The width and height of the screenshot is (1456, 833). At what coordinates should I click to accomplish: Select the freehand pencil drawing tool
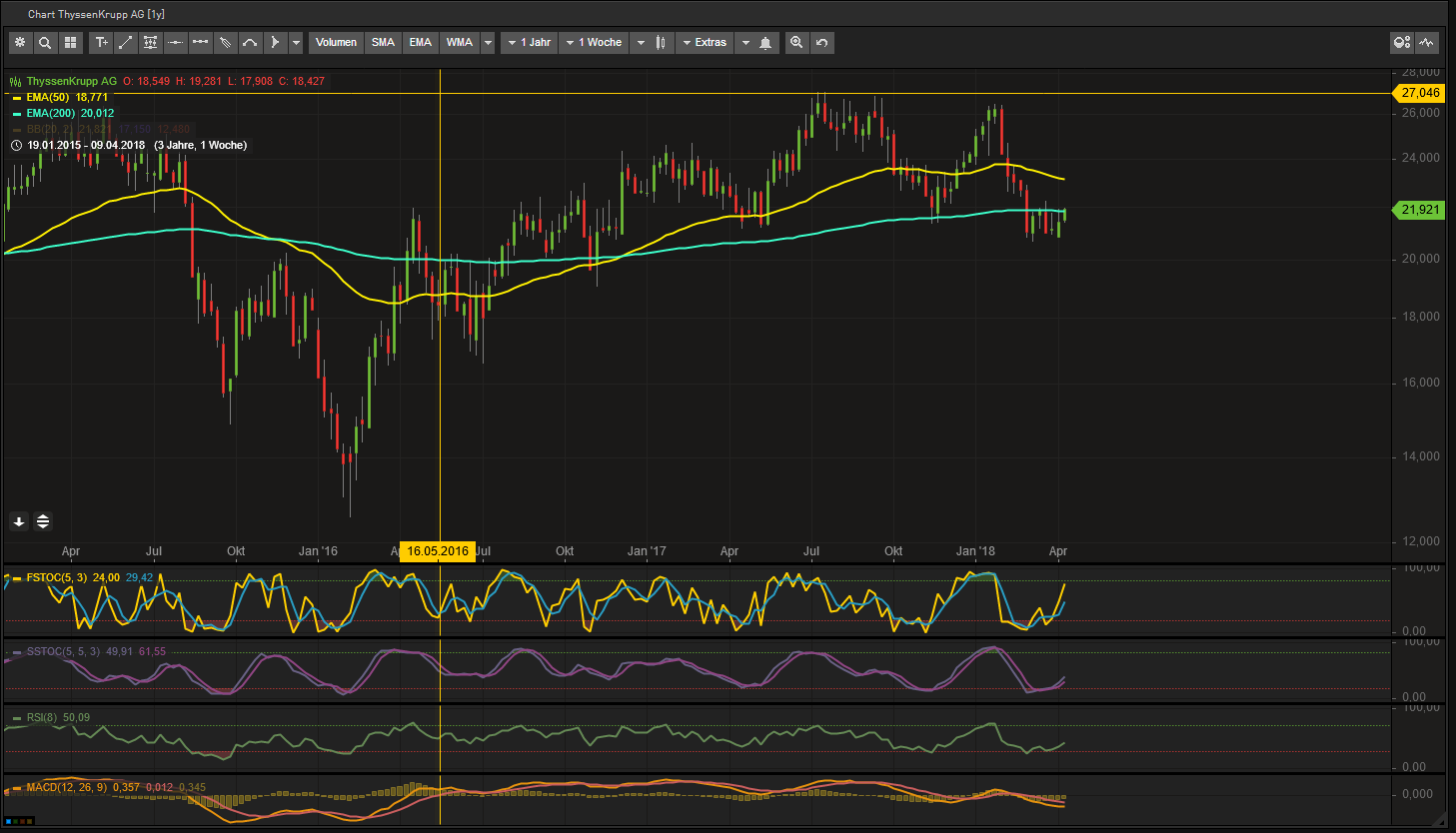coord(224,42)
